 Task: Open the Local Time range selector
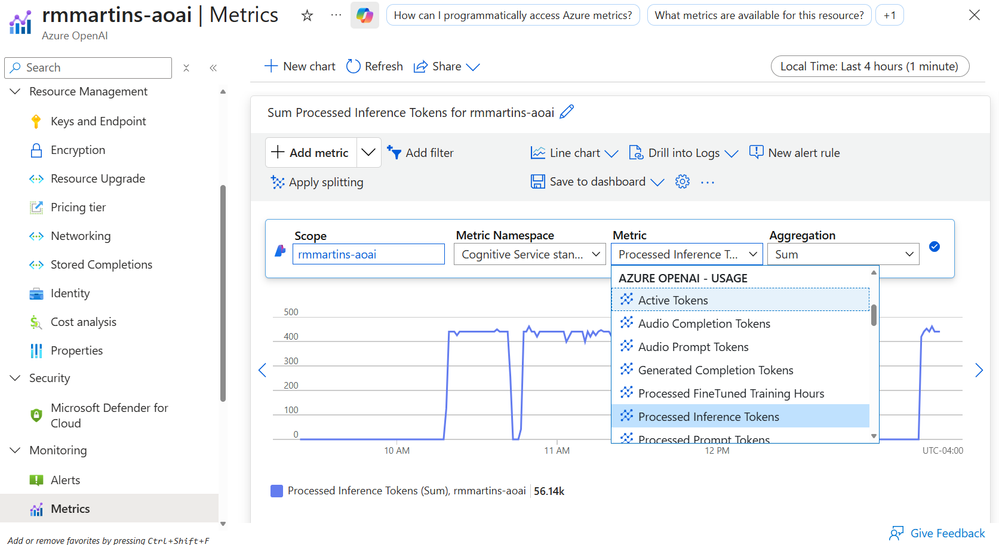point(869,67)
